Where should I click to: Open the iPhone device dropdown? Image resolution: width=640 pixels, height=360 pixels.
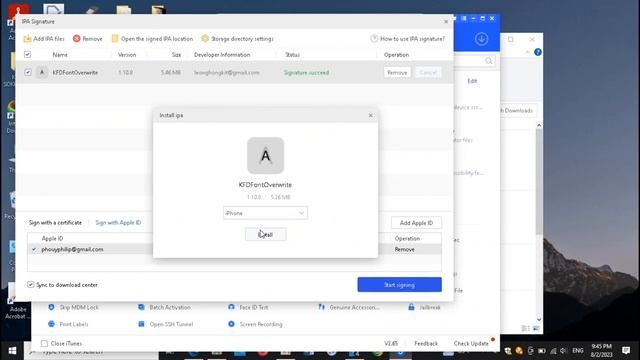pyautogui.click(x=265, y=213)
